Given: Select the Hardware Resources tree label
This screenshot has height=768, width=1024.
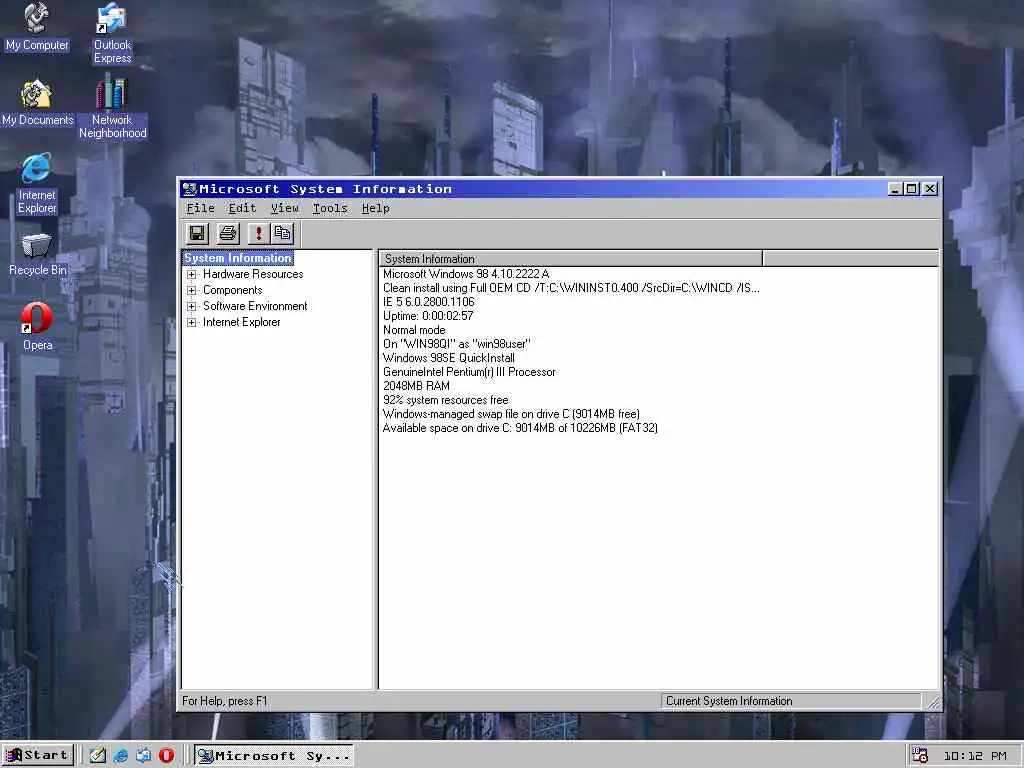Looking at the screenshot, I should [253, 274].
